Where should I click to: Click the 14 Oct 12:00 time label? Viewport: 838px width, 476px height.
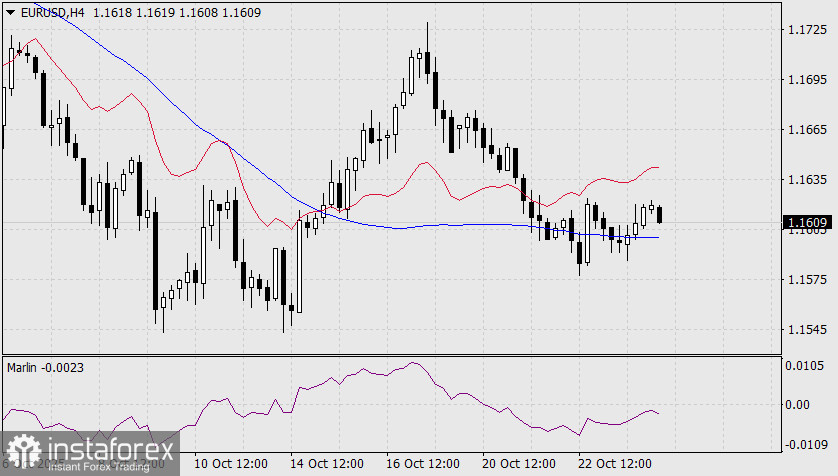click(327, 463)
